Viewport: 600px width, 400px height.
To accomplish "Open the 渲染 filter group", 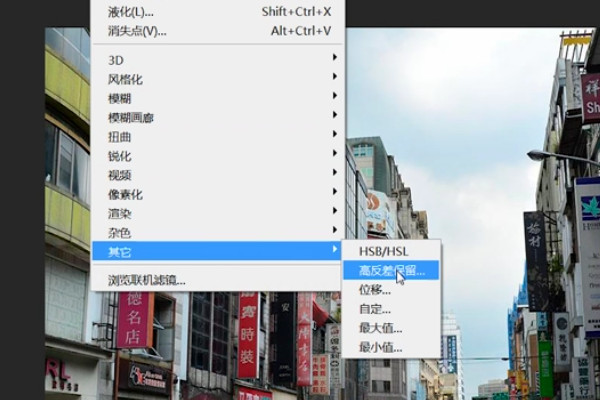I will click(217, 213).
